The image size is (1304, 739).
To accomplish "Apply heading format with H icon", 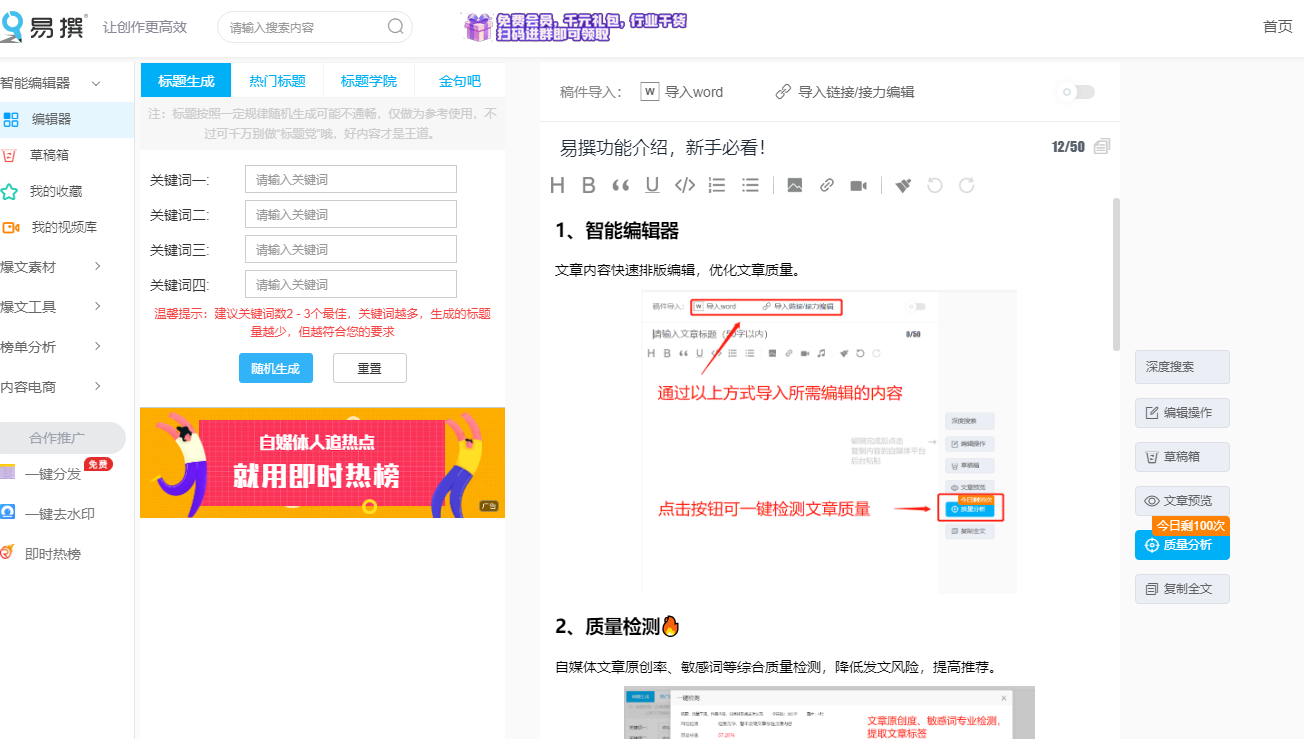I will click(x=558, y=185).
